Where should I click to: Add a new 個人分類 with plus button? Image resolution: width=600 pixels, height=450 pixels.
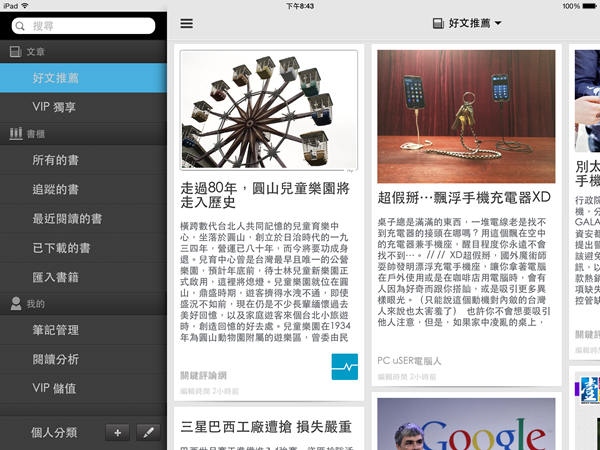pyautogui.click(x=117, y=433)
